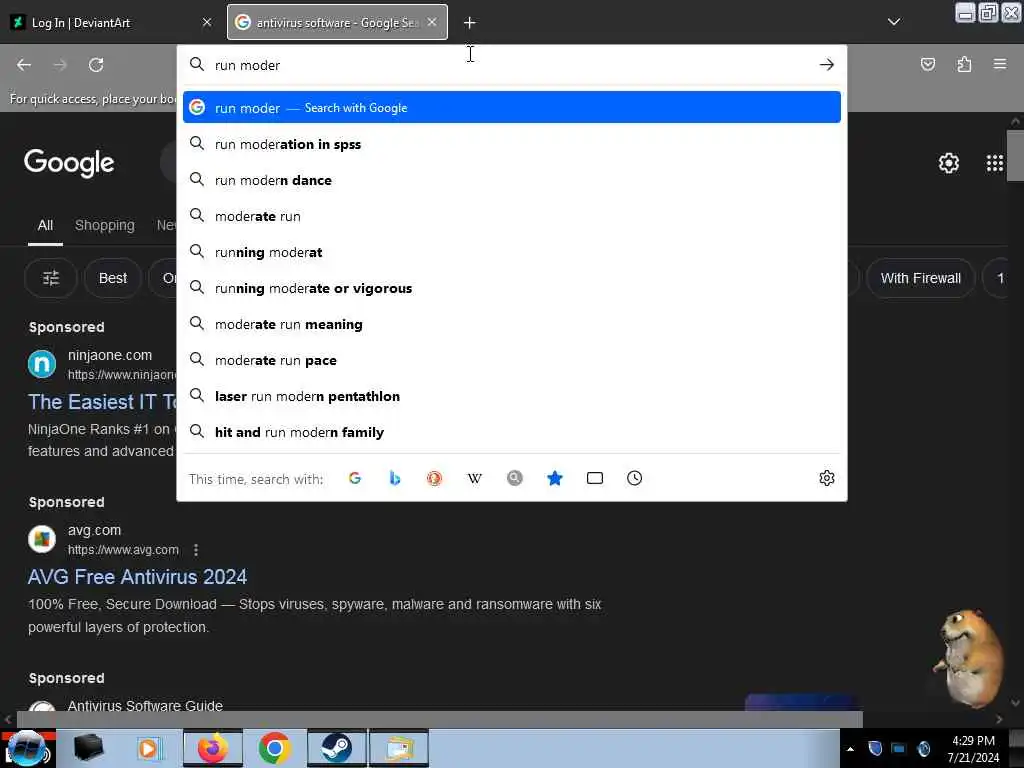Choose suggestion 'laser run modern pentathlon'
Viewport: 1024px width, 768px height.
[x=512, y=396]
